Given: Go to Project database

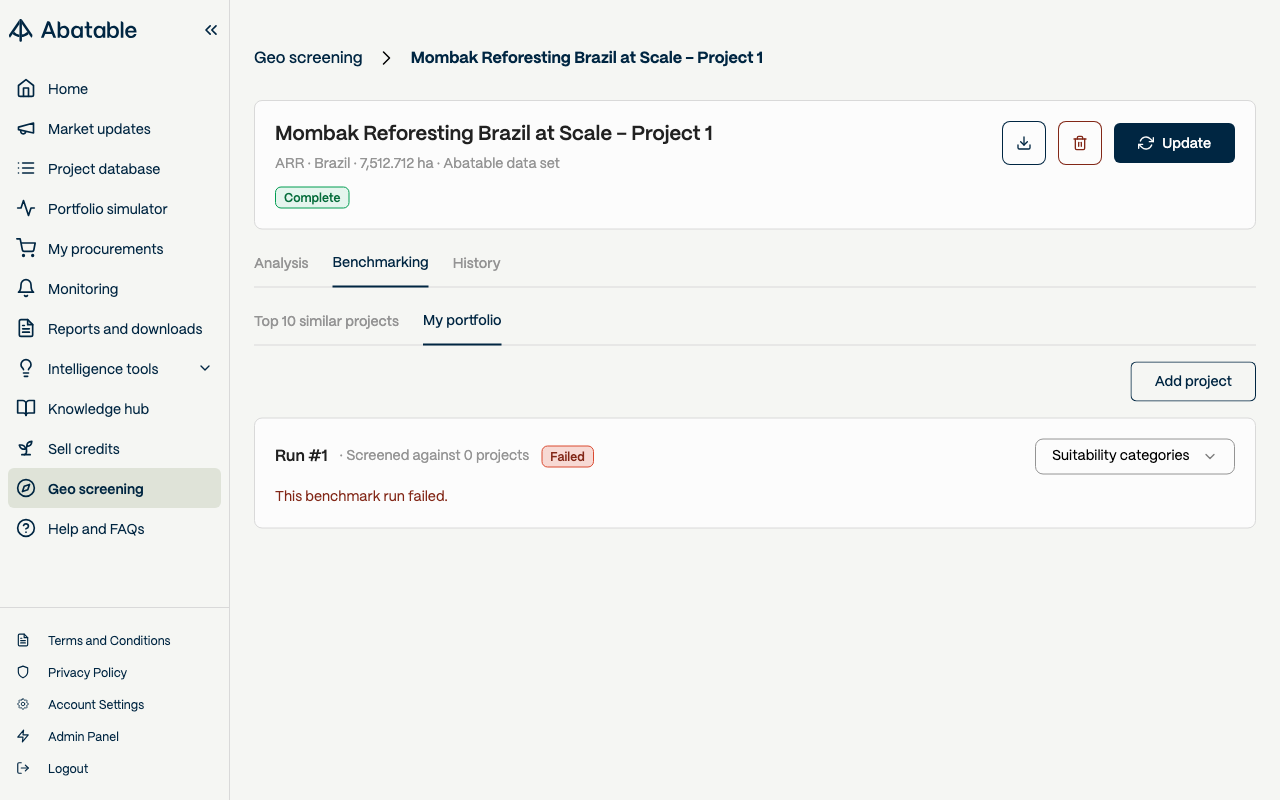Looking at the screenshot, I should 114,169.
